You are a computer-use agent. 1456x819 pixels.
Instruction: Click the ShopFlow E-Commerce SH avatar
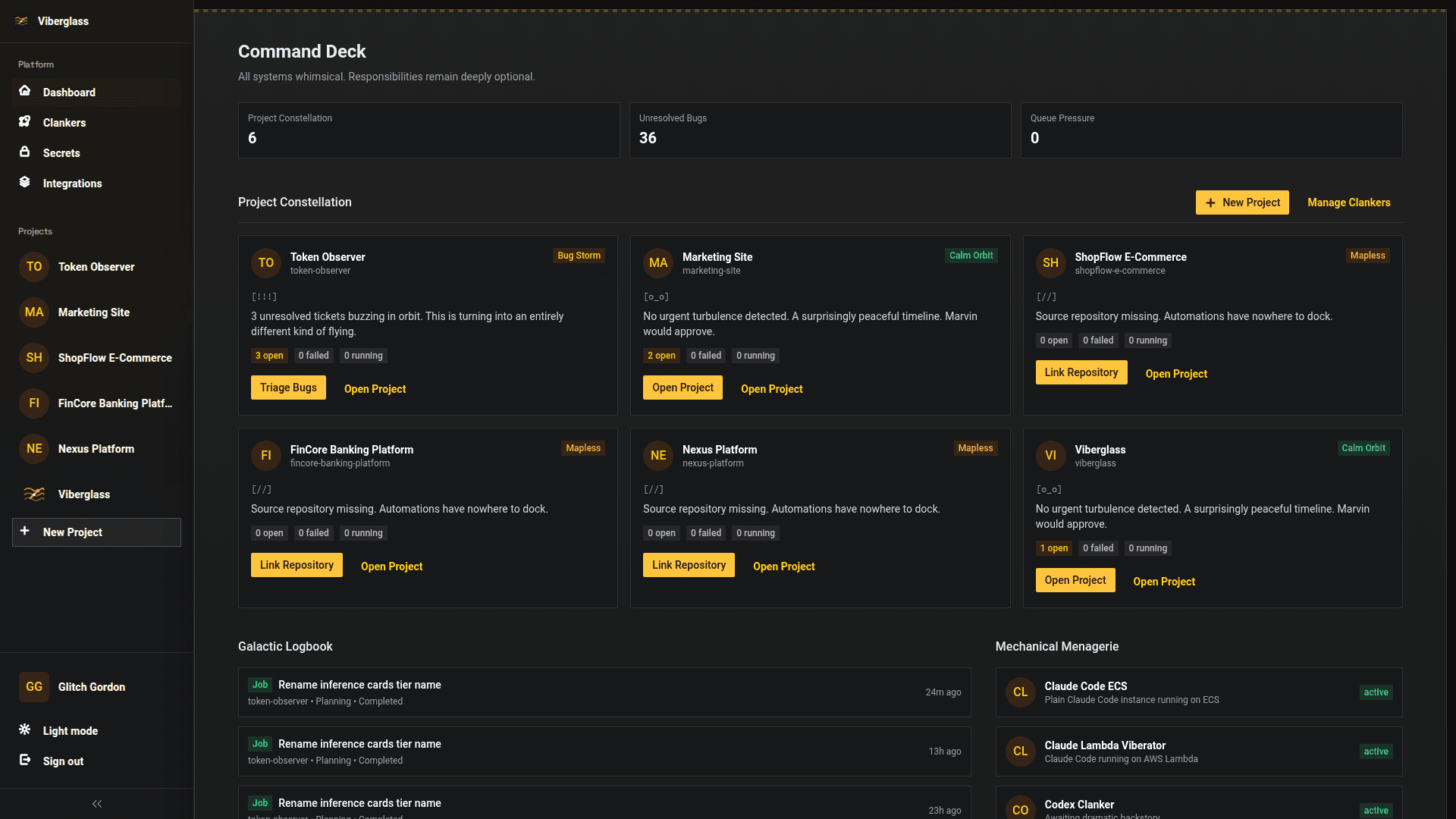coord(34,357)
